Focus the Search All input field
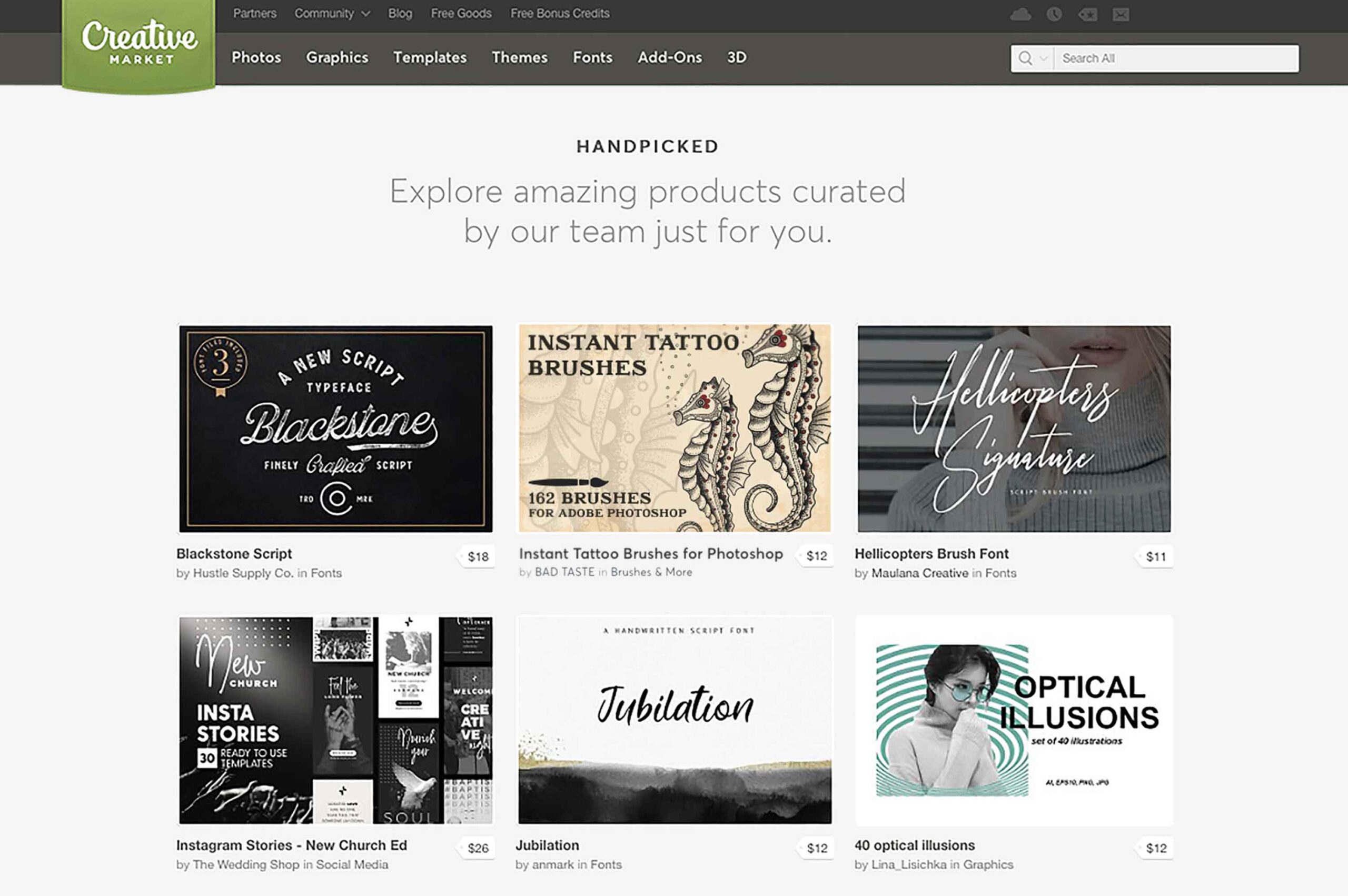 (1176, 58)
